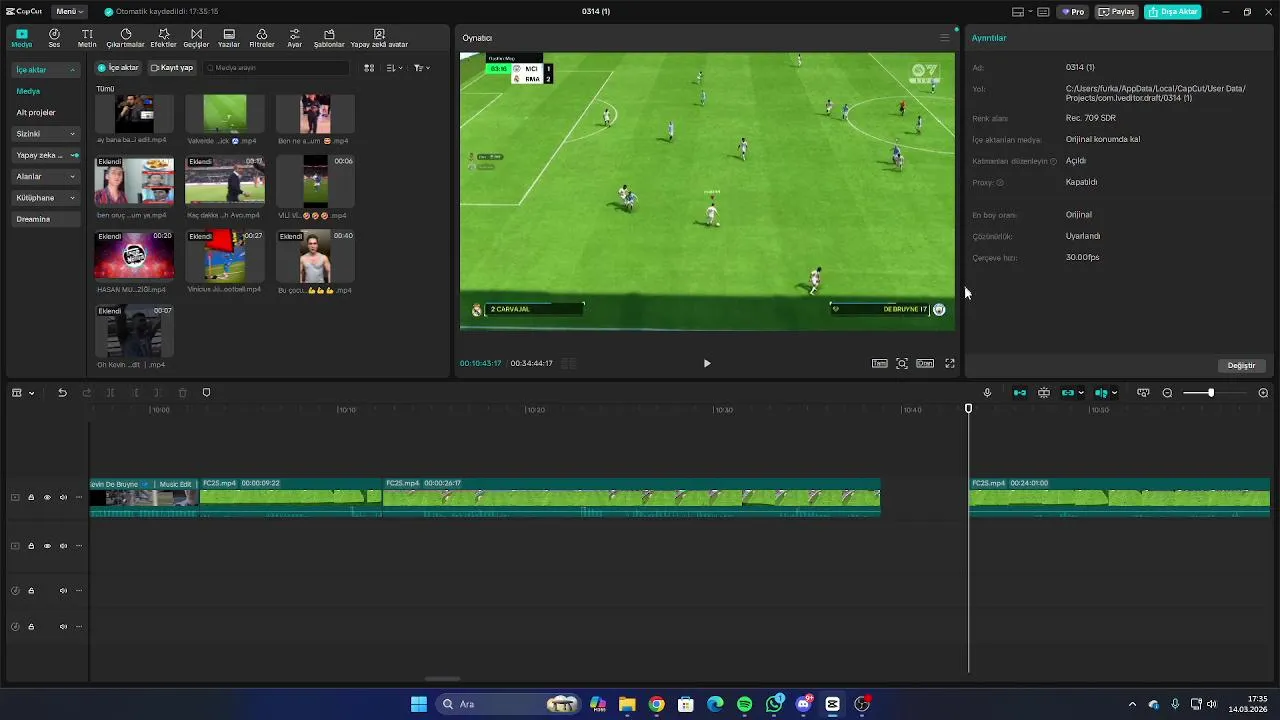Select the FC25.mp4 00:00:26:17 clip
The height and width of the screenshot is (720, 1280).
631,497
